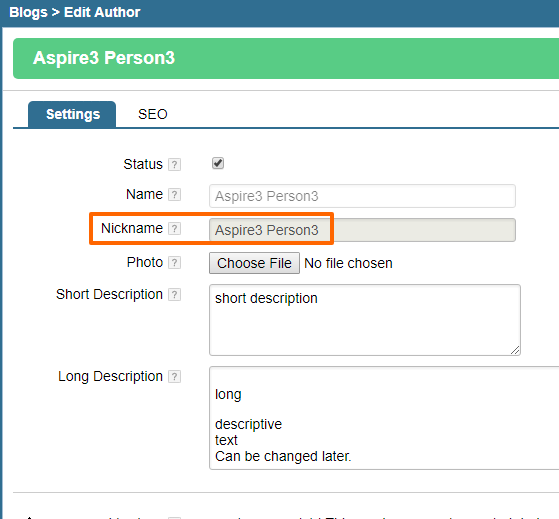This screenshot has height=519, width=559.
Task: Click the Status field label
Action: pyautogui.click(x=143, y=164)
